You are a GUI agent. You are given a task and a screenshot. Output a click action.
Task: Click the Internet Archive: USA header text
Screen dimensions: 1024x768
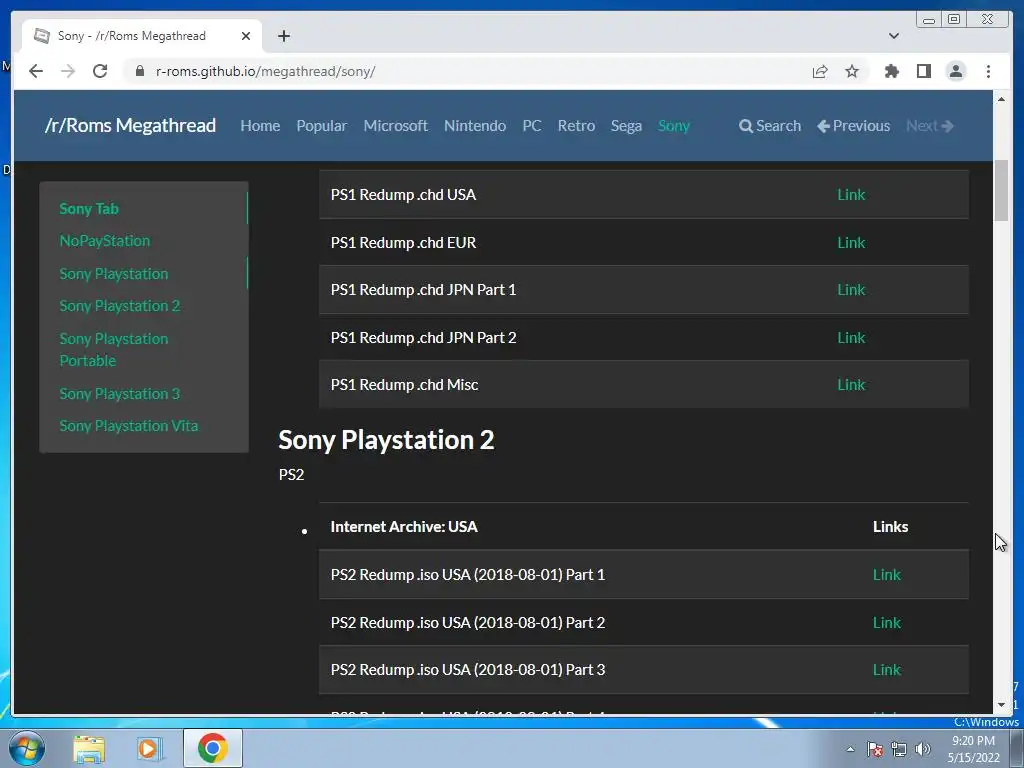pyautogui.click(x=404, y=526)
